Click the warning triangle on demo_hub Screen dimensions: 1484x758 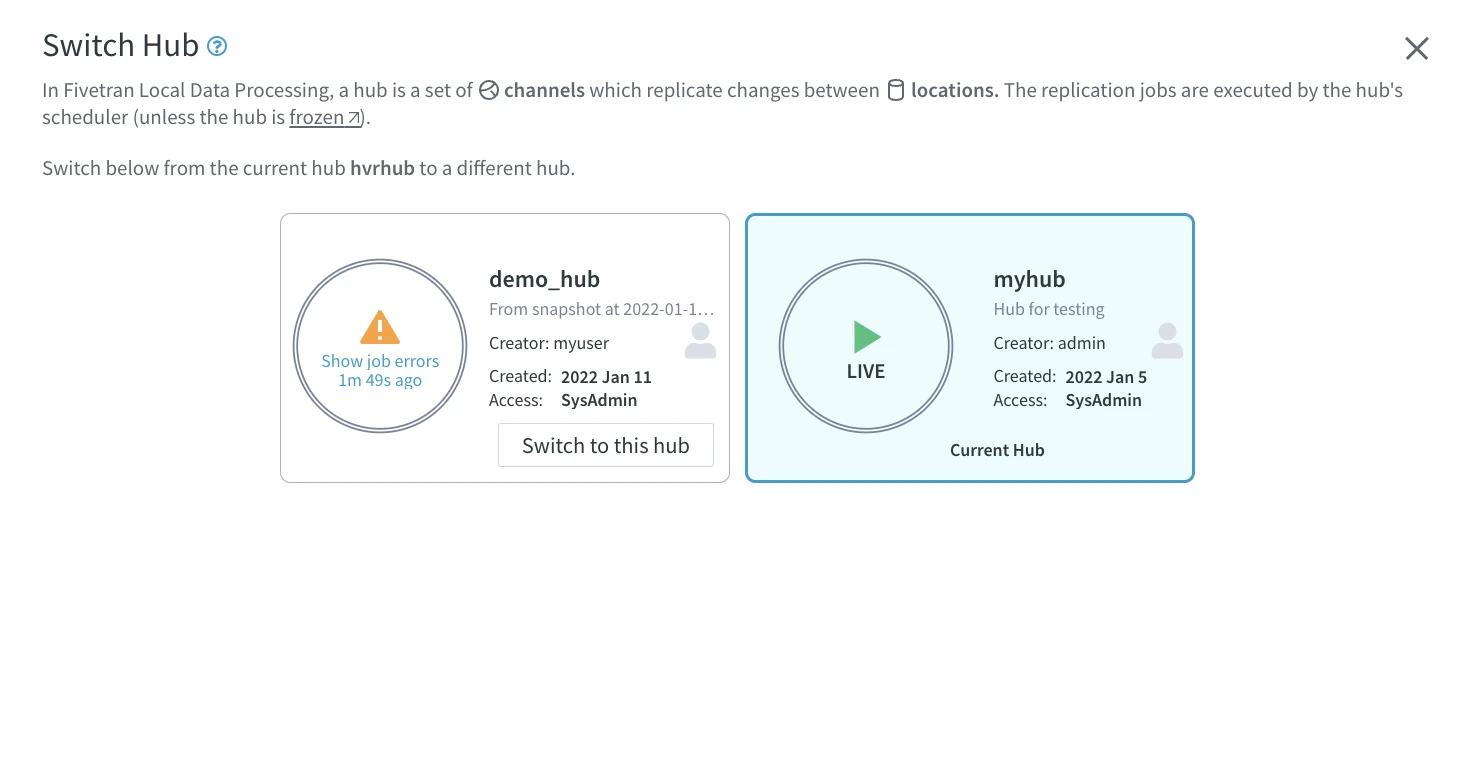coord(380,327)
